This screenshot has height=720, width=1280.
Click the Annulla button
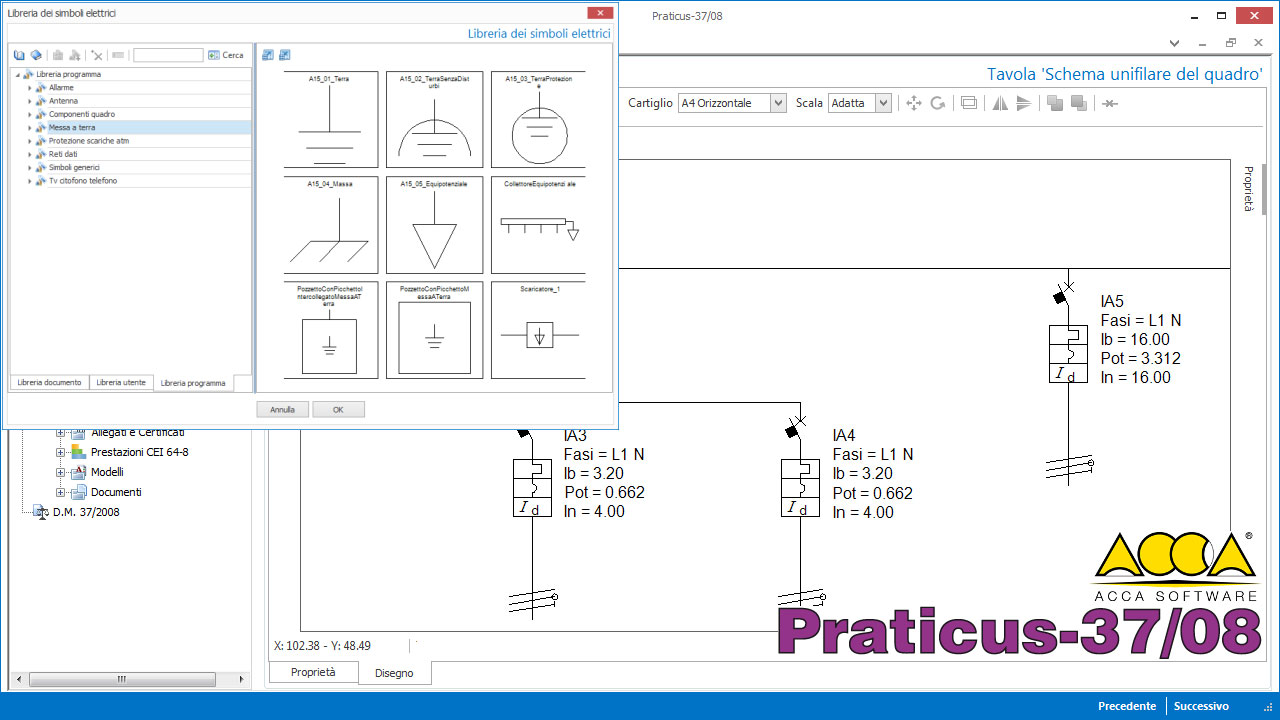point(282,410)
